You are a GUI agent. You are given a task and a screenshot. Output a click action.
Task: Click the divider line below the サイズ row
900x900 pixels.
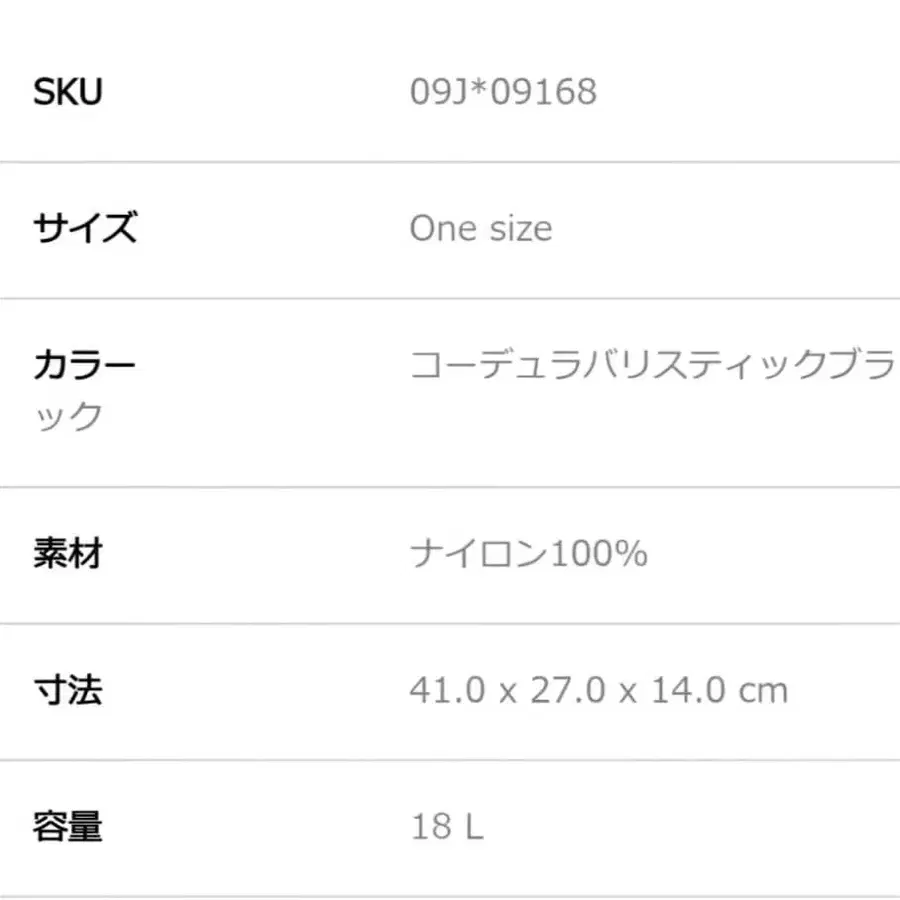(450, 298)
